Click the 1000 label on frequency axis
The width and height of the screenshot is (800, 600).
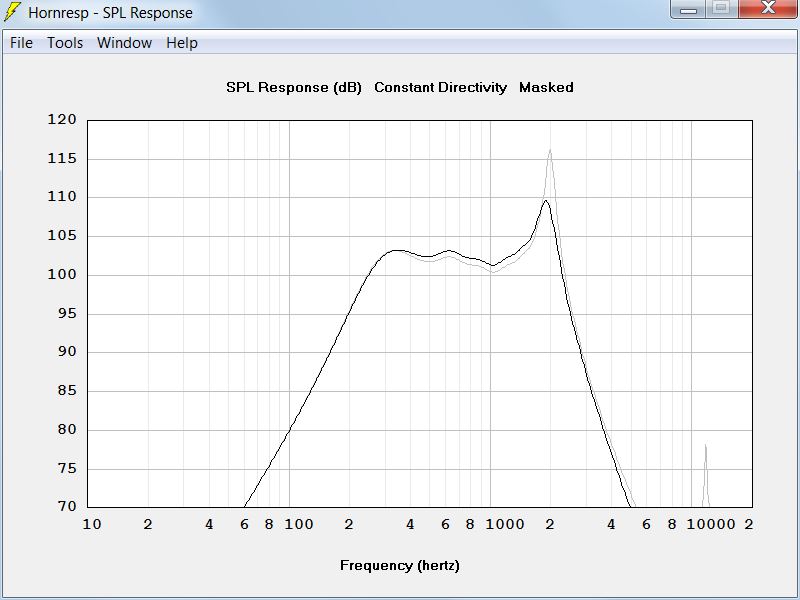(505, 524)
